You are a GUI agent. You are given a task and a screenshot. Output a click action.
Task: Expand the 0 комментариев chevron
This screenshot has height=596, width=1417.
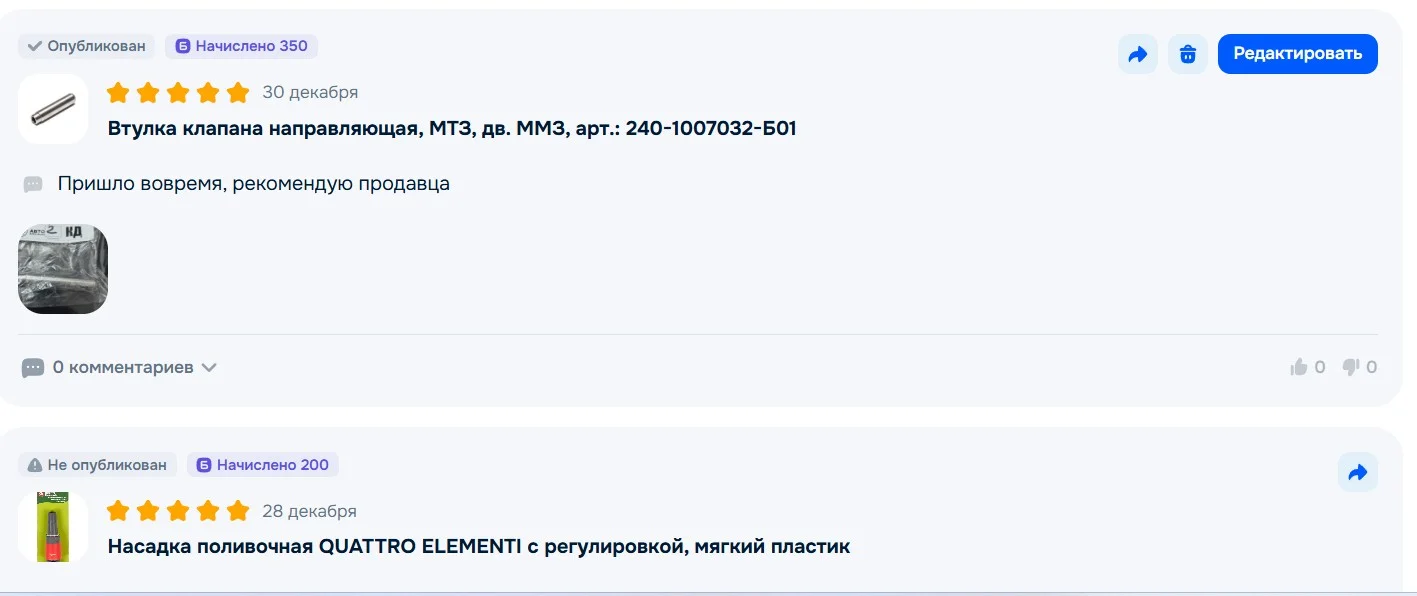pos(209,367)
